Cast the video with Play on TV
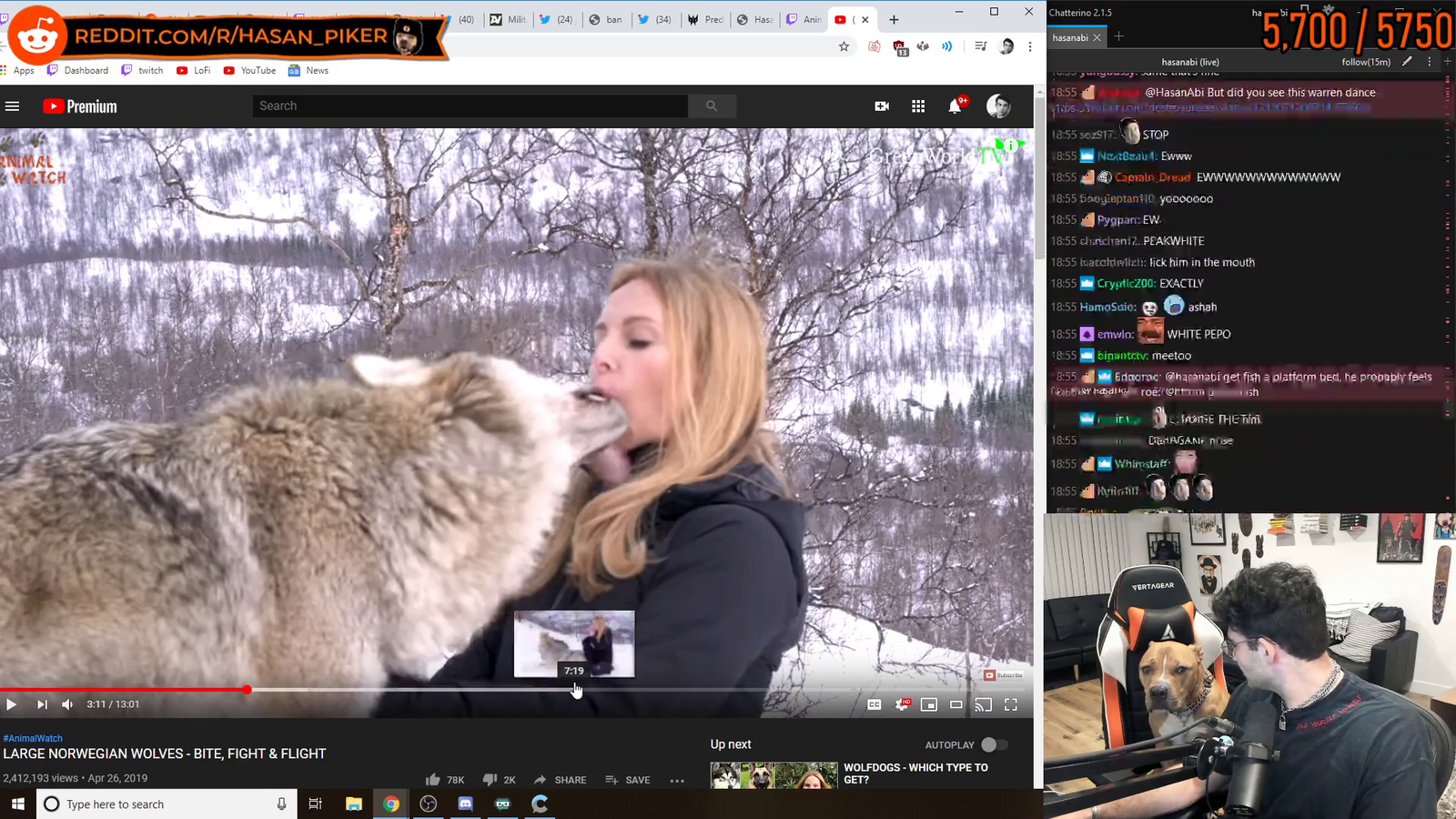Screen dimensions: 1456x819 [x=984, y=704]
